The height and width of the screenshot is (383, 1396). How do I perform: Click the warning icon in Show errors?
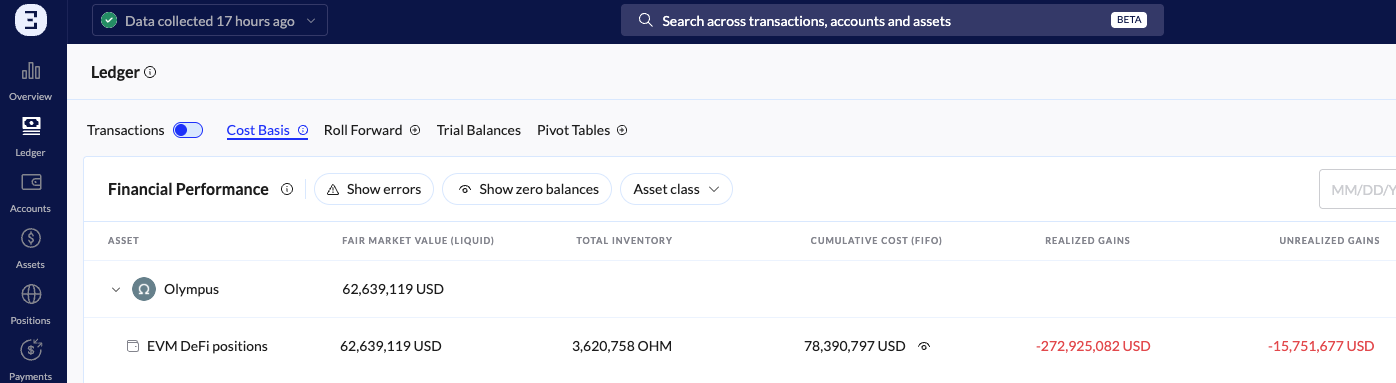(x=333, y=189)
